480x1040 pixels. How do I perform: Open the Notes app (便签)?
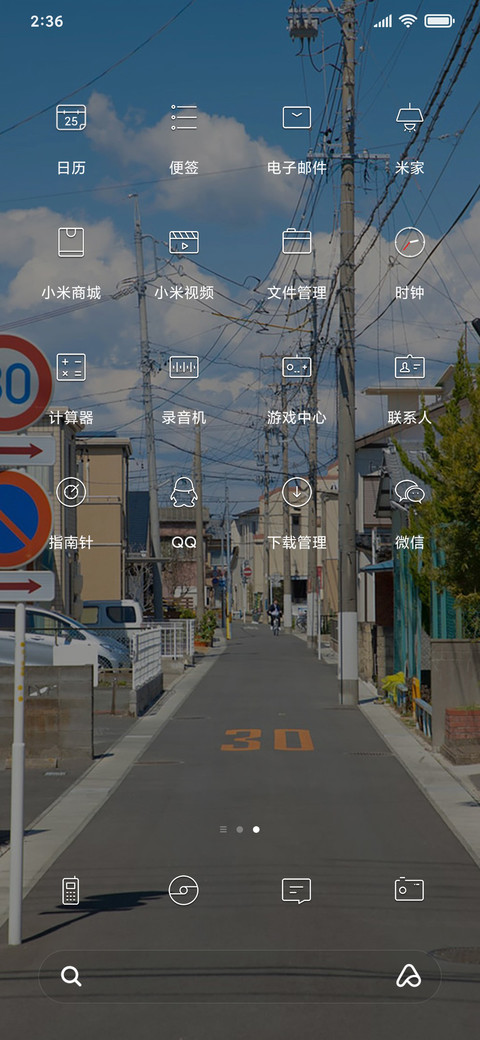[x=184, y=118]
